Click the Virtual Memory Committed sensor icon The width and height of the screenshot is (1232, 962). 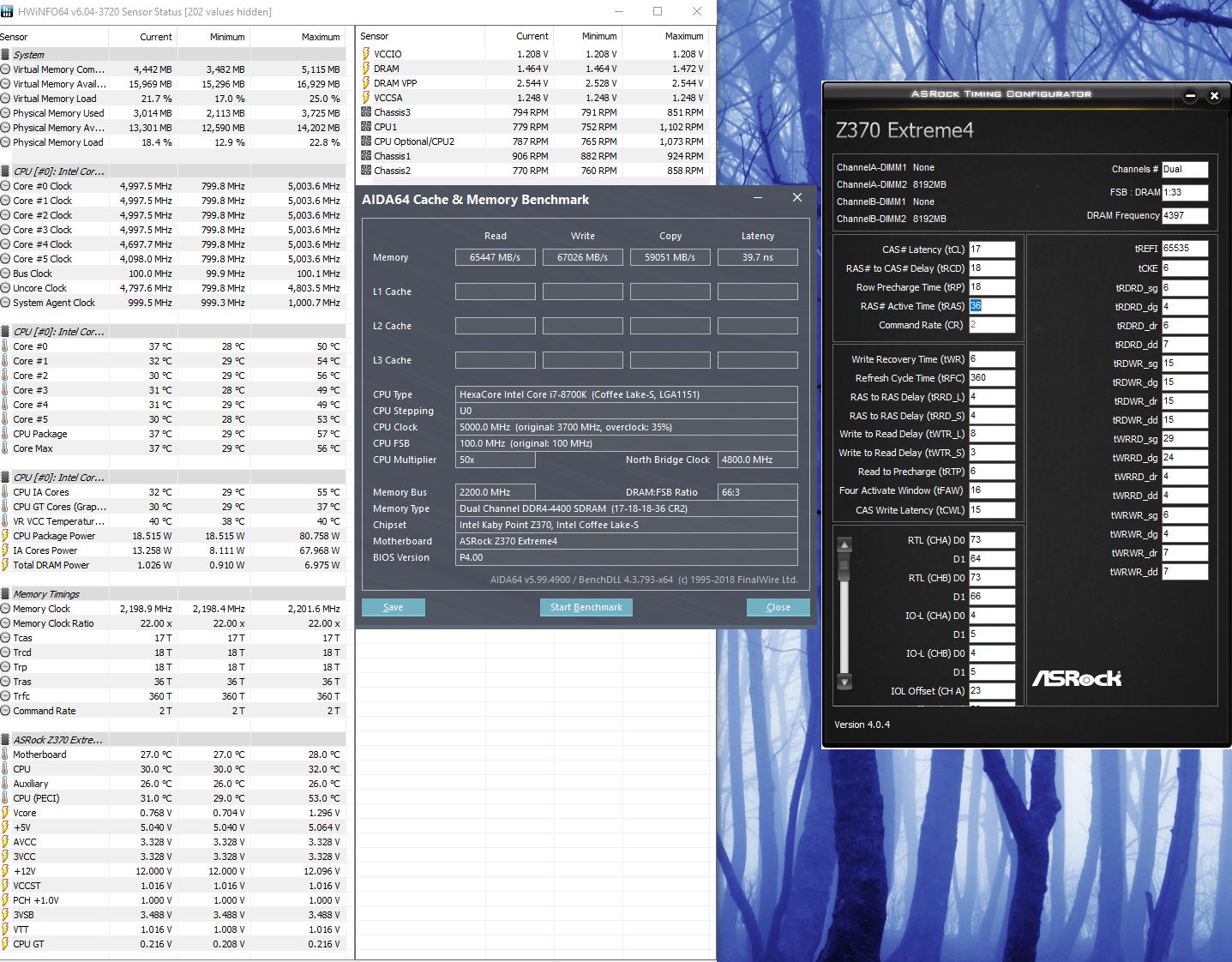tap(6, 69)
